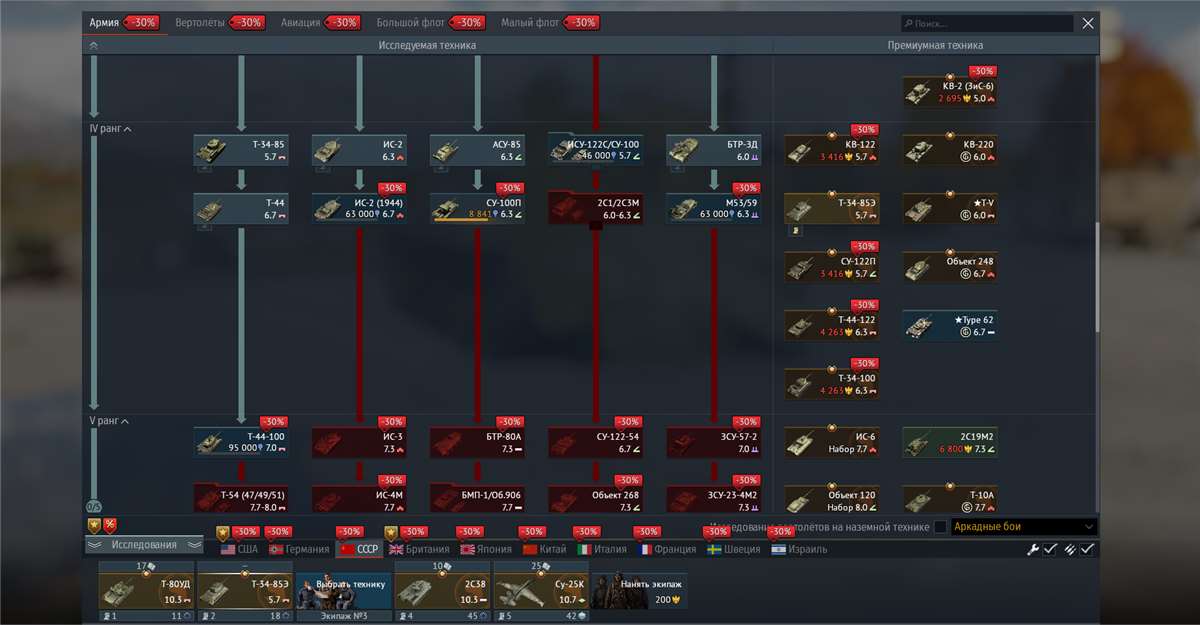Select the М53/59 vehicle card
This screenshot has height=625, width=1200.
pyautogui.click(x=713, y=208)
